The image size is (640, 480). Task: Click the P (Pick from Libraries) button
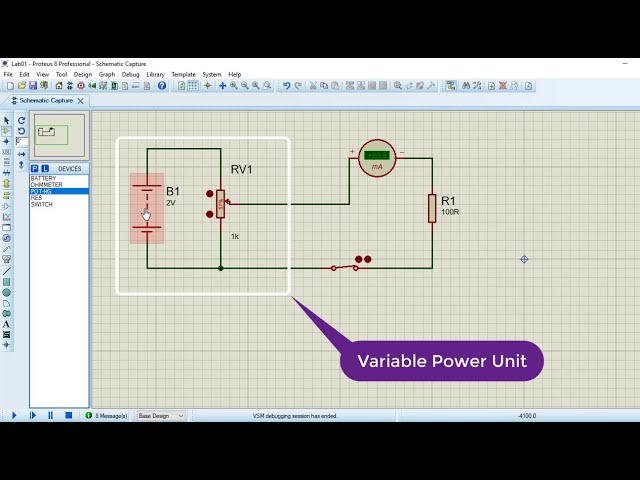(x=35, y=169)
